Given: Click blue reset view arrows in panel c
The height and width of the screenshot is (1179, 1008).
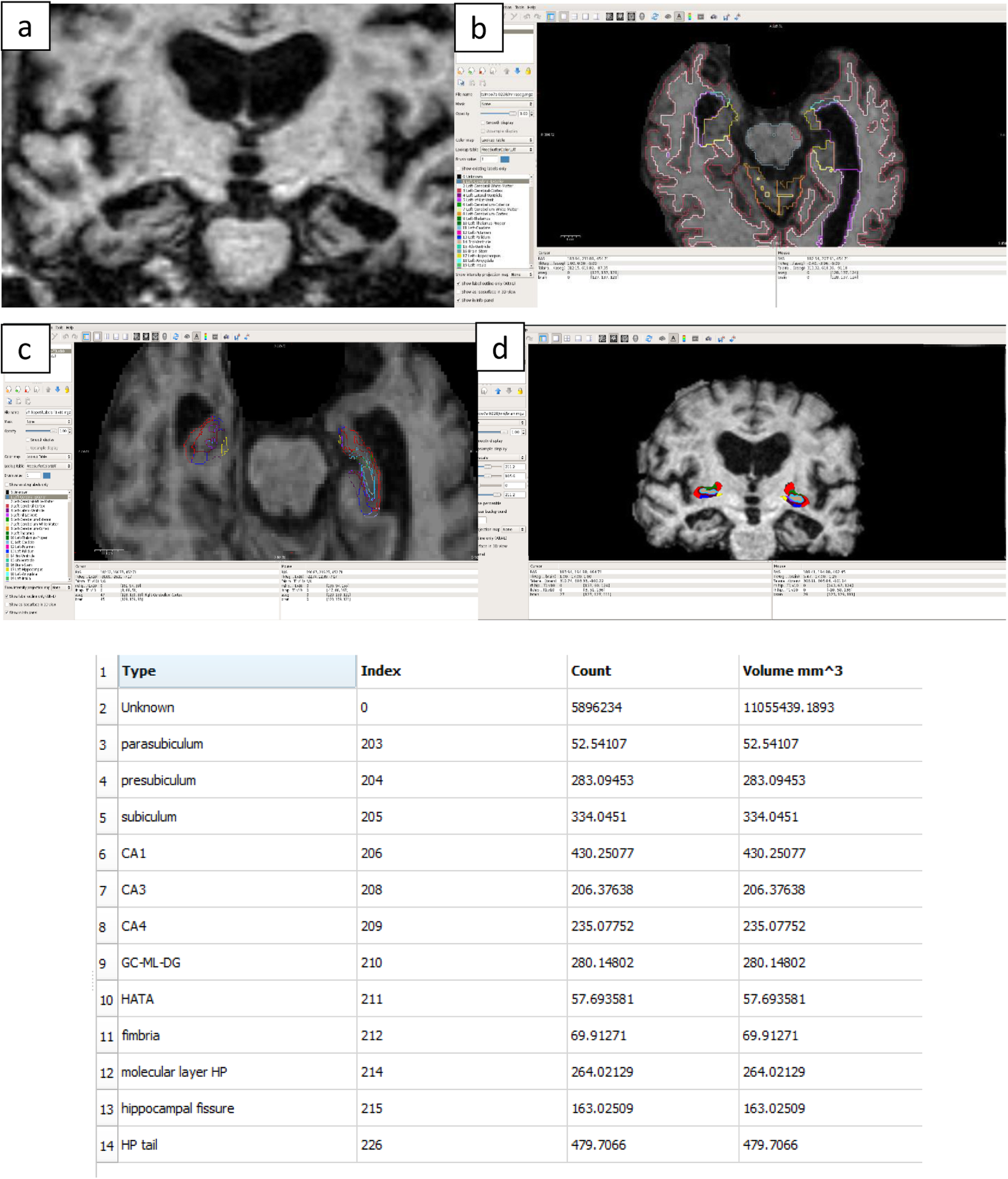Looking at the screenshot, I should (176, 336).
